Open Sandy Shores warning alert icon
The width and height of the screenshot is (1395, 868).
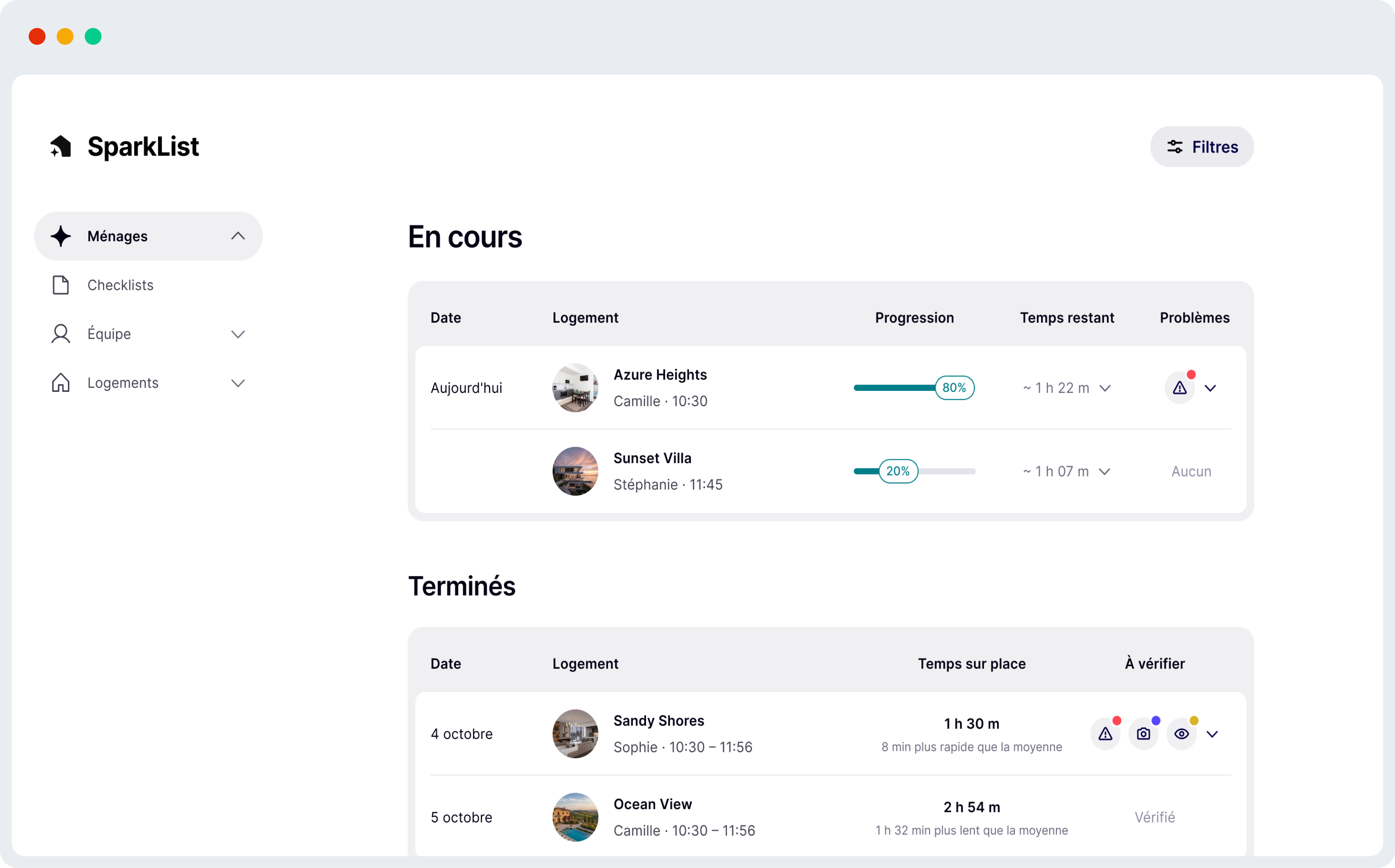tap(1106, 734)
